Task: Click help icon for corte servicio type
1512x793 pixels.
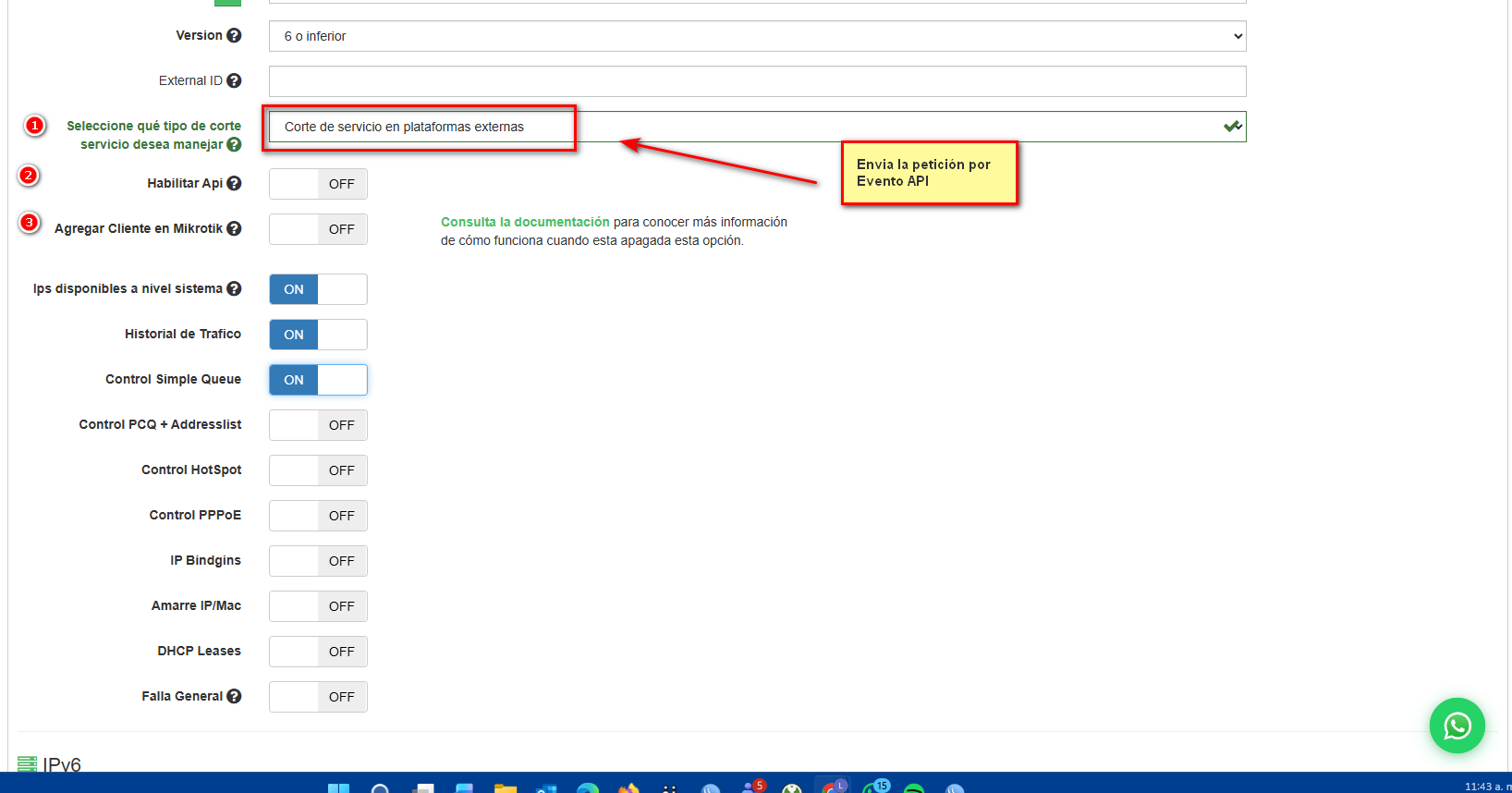Action: [x=234, y=144]
